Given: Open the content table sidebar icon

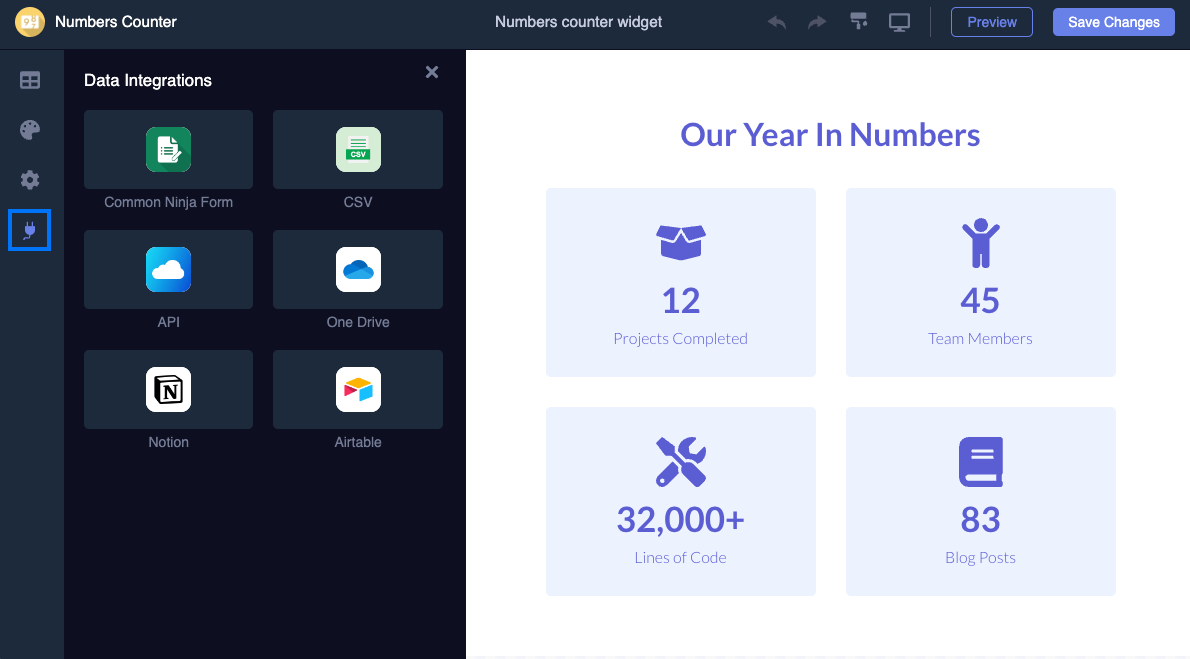Looking at the screenshot, I should [30, 80].
